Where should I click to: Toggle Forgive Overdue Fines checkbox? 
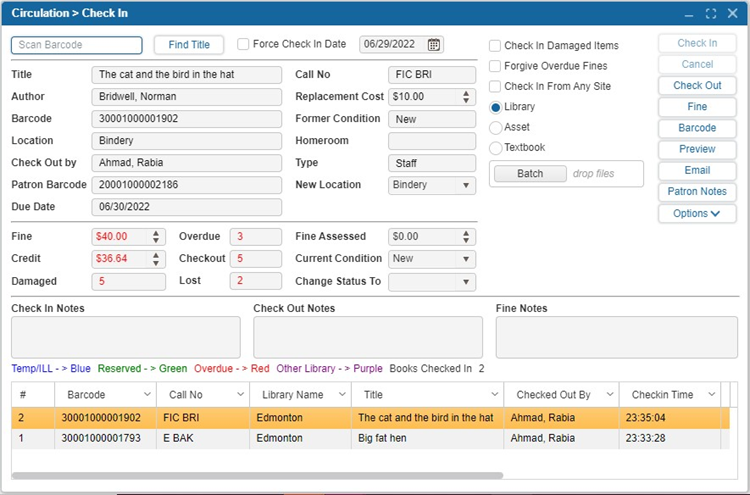(496, 66)
